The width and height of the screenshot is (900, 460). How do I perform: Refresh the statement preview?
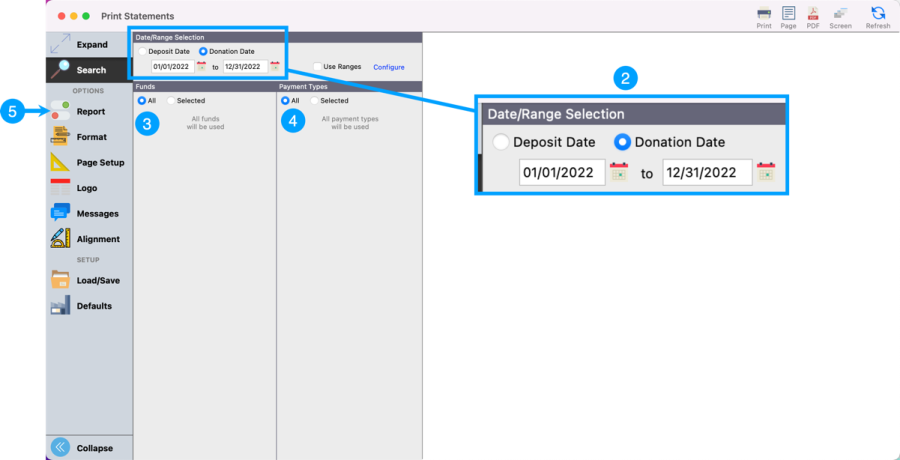[878, 17]
